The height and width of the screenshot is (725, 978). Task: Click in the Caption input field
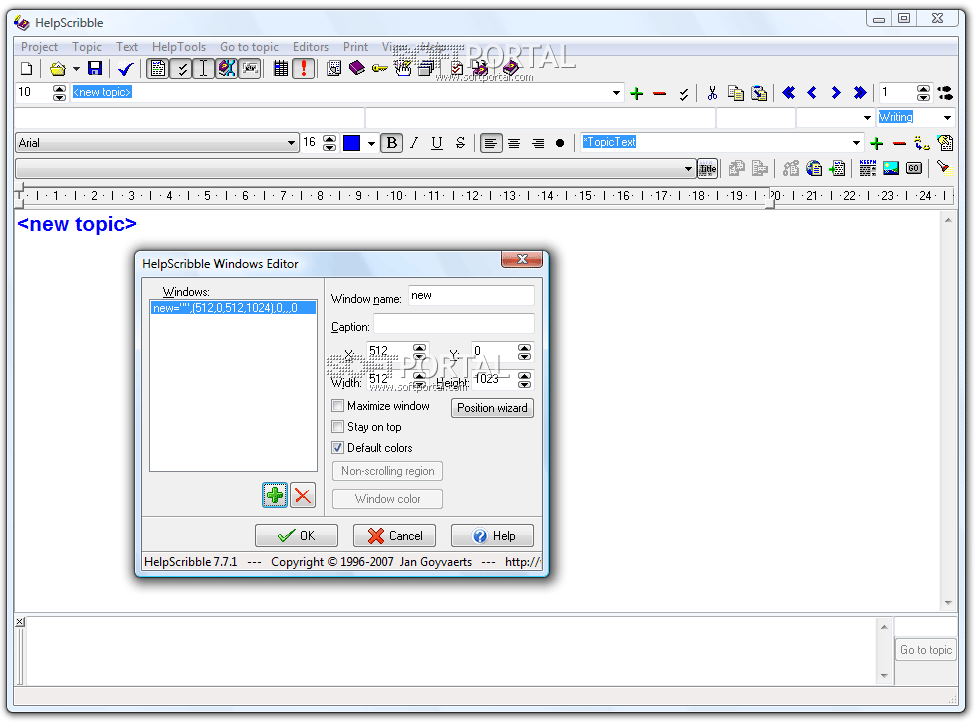[453, 324]
